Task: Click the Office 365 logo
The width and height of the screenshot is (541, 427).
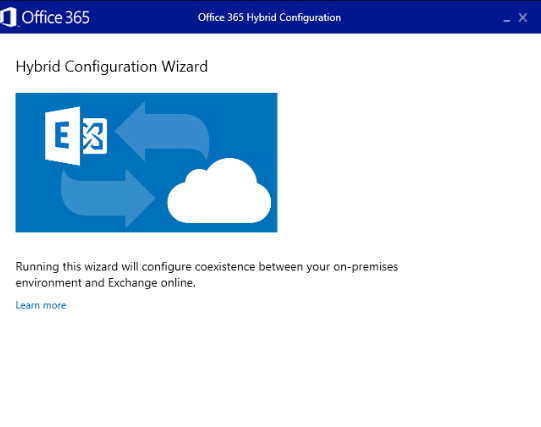Action: (x=45, y=17)
